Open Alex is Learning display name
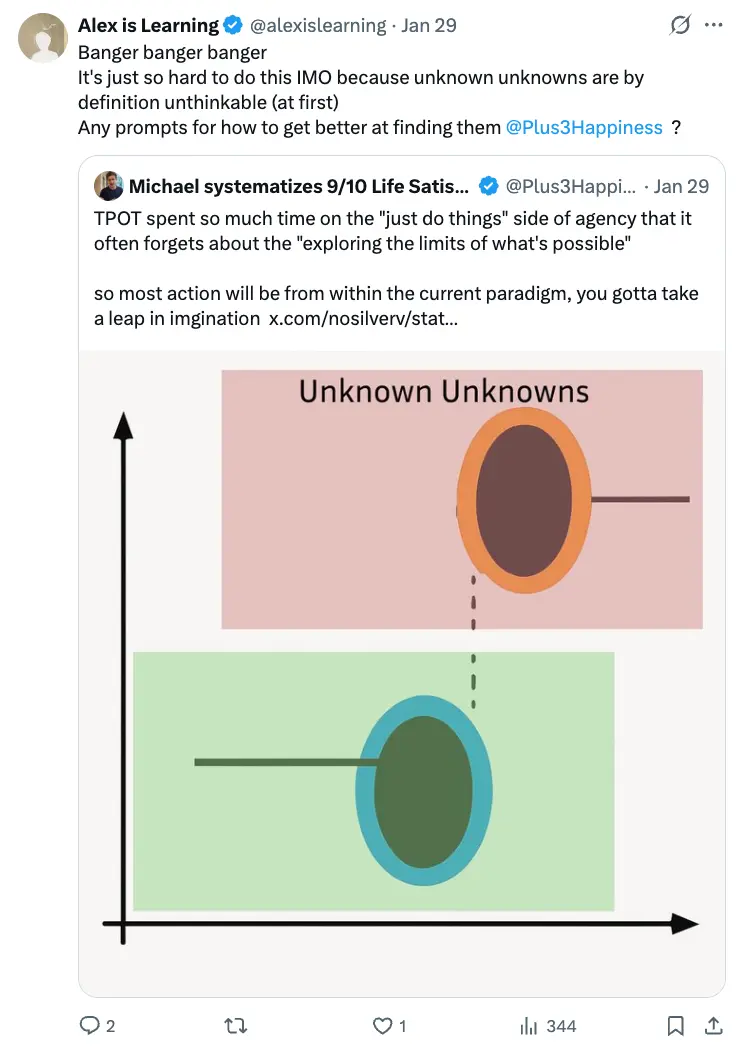746x1053 pixels. tap(148, 26)
